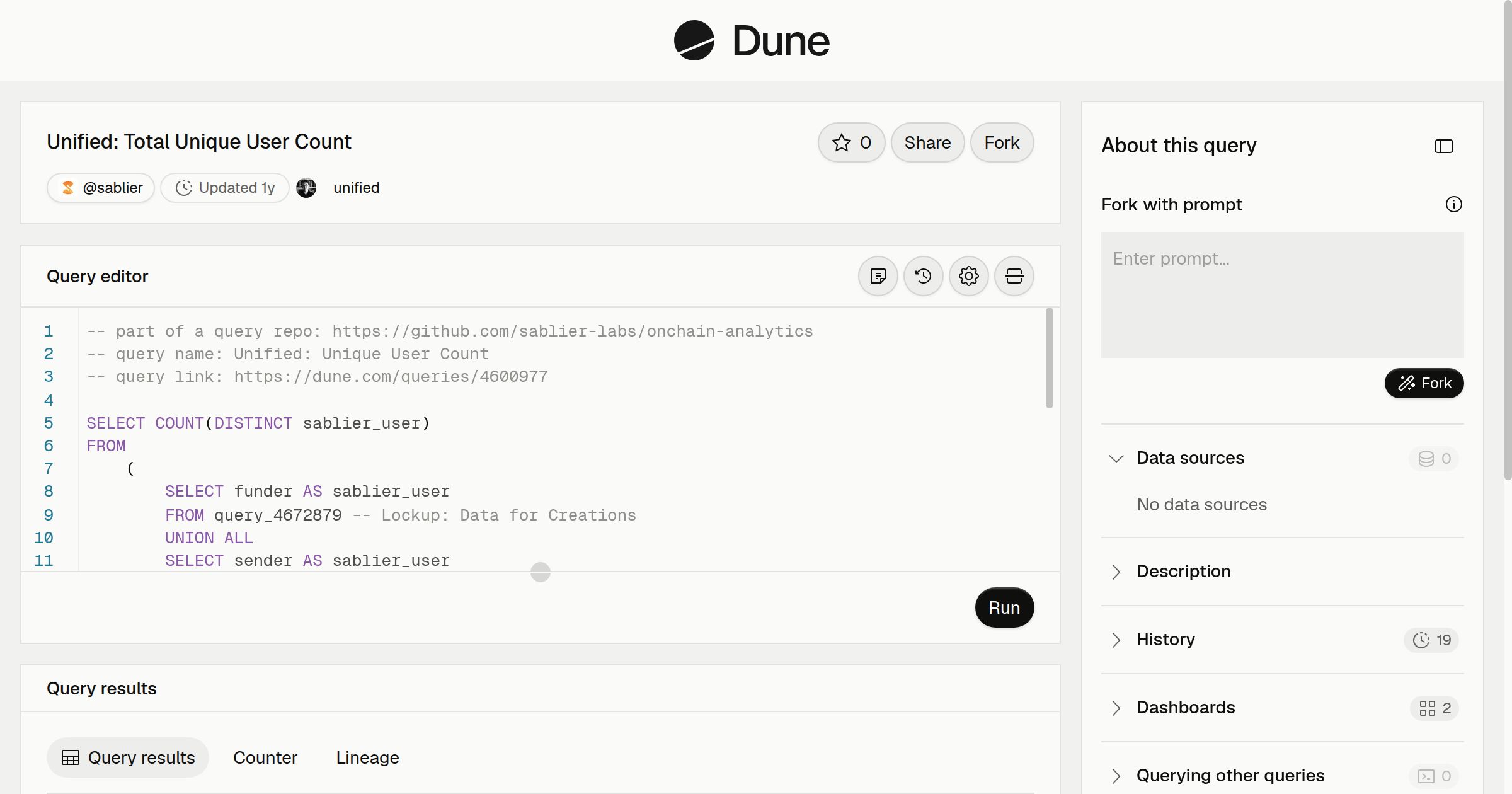Screen dimensions: 1512x794
Task: Click the Dashboards count badge
Action: (x=1435, y=708)
